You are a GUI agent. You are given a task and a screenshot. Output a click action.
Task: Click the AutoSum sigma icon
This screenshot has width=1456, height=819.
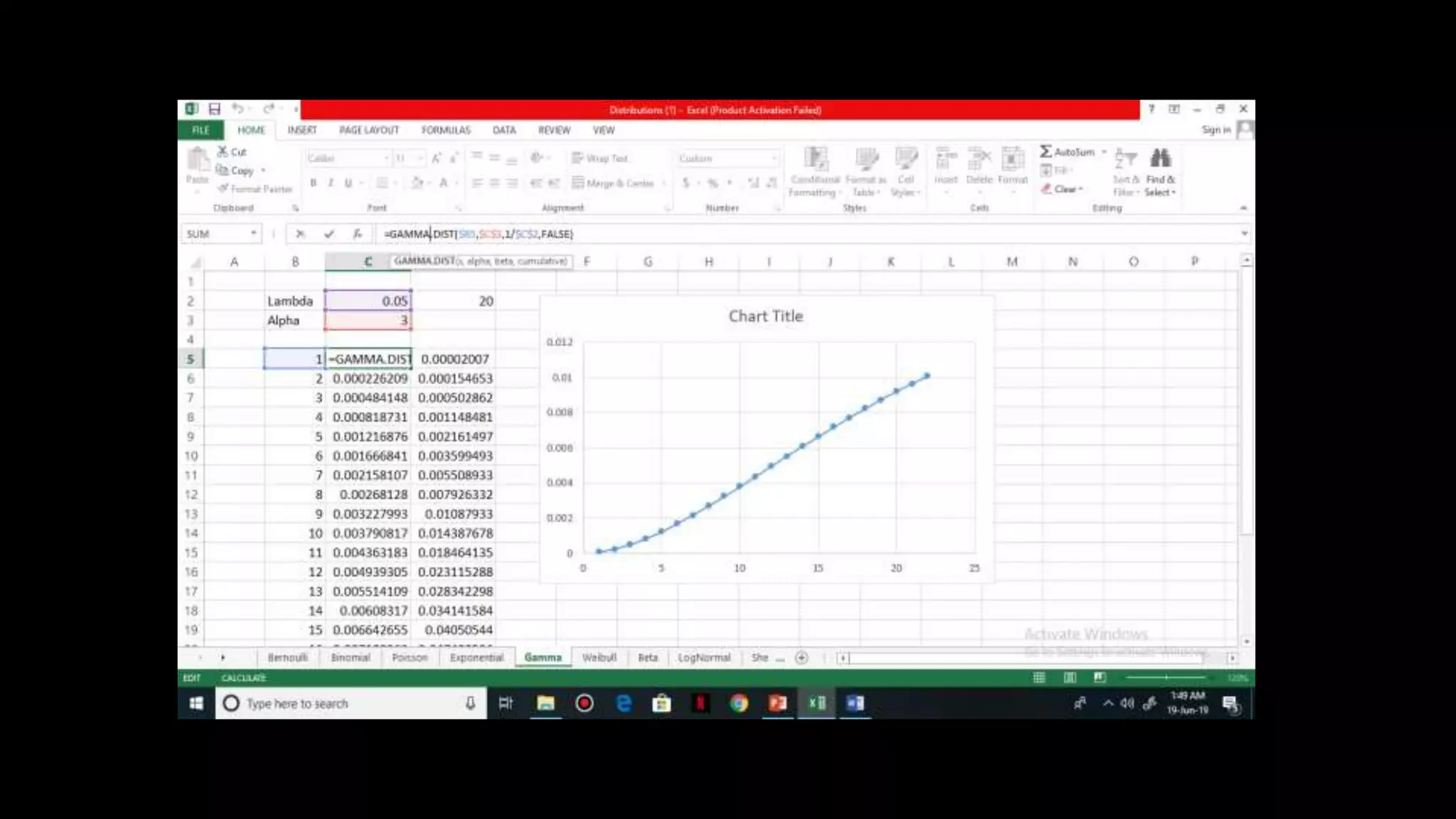click(x=1046, y=151)
